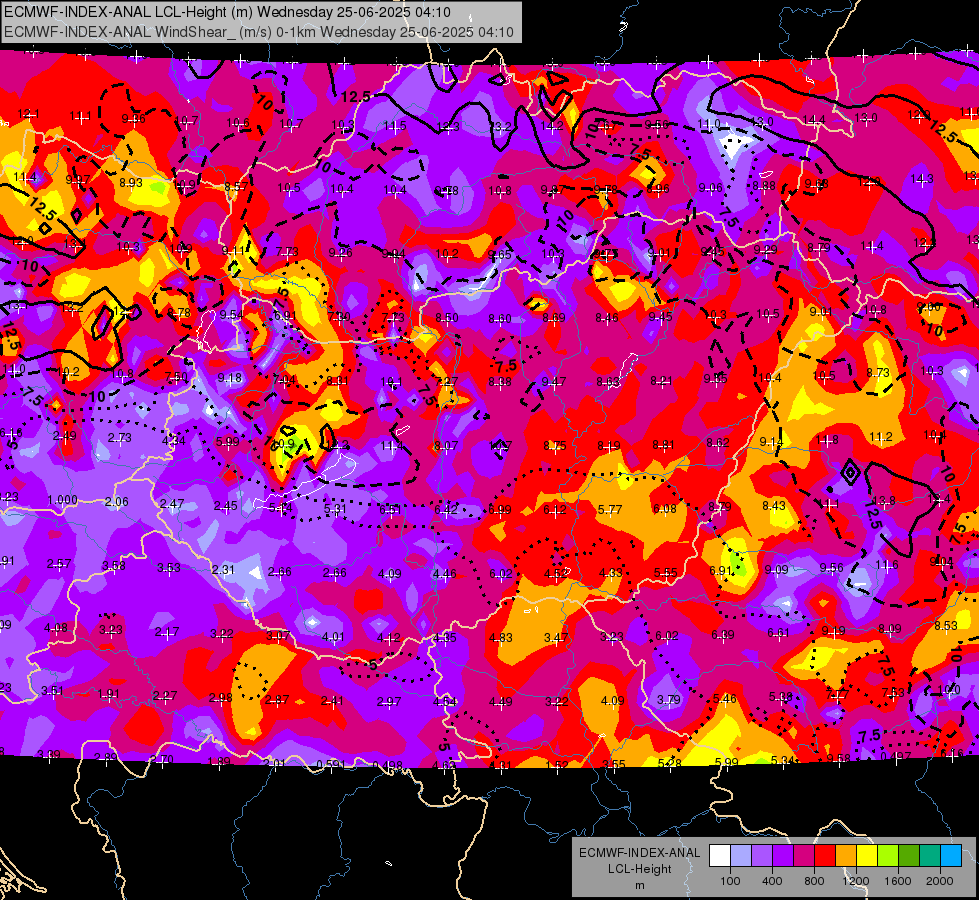This screenshot has height=900, width=979.
Task: Click the lime yellow-green legend swatch
Action: coord(888,855)
